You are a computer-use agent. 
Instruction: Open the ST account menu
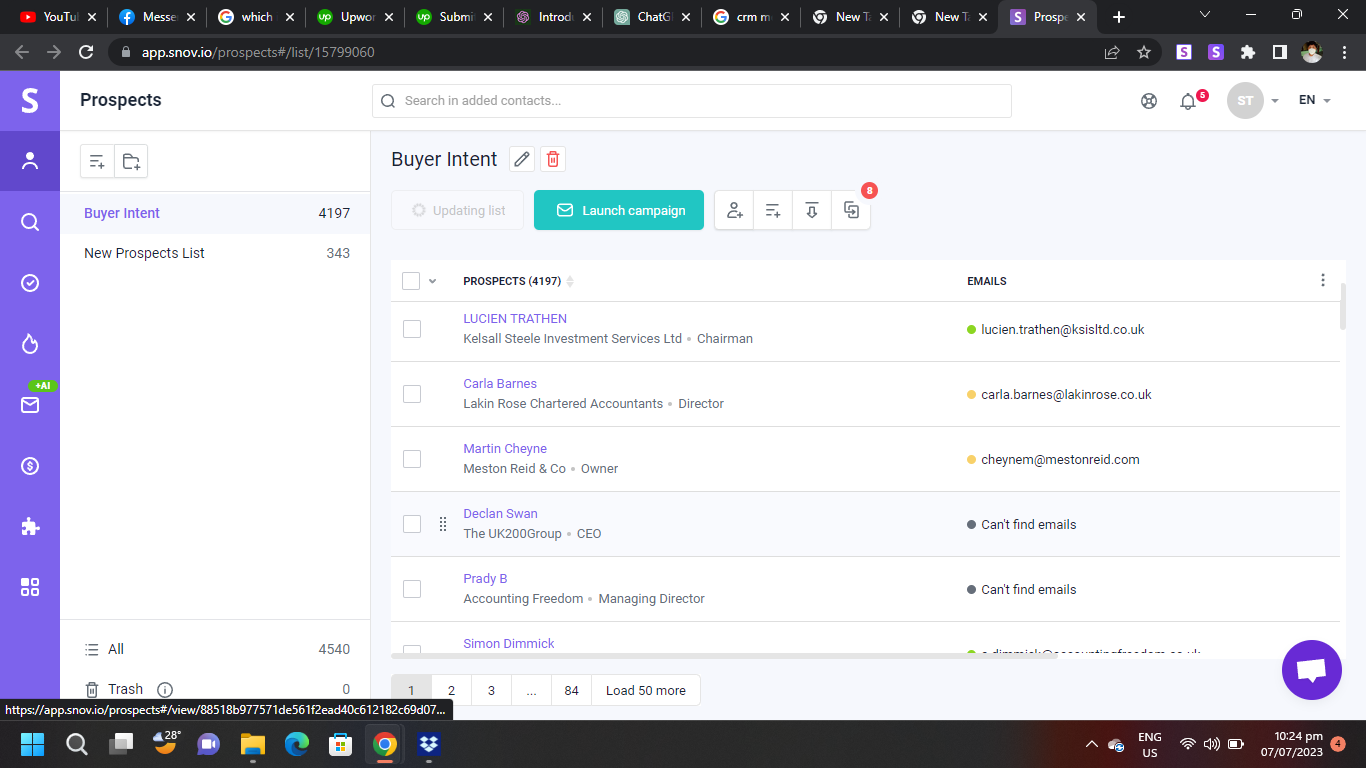(x=1253, y=101)
